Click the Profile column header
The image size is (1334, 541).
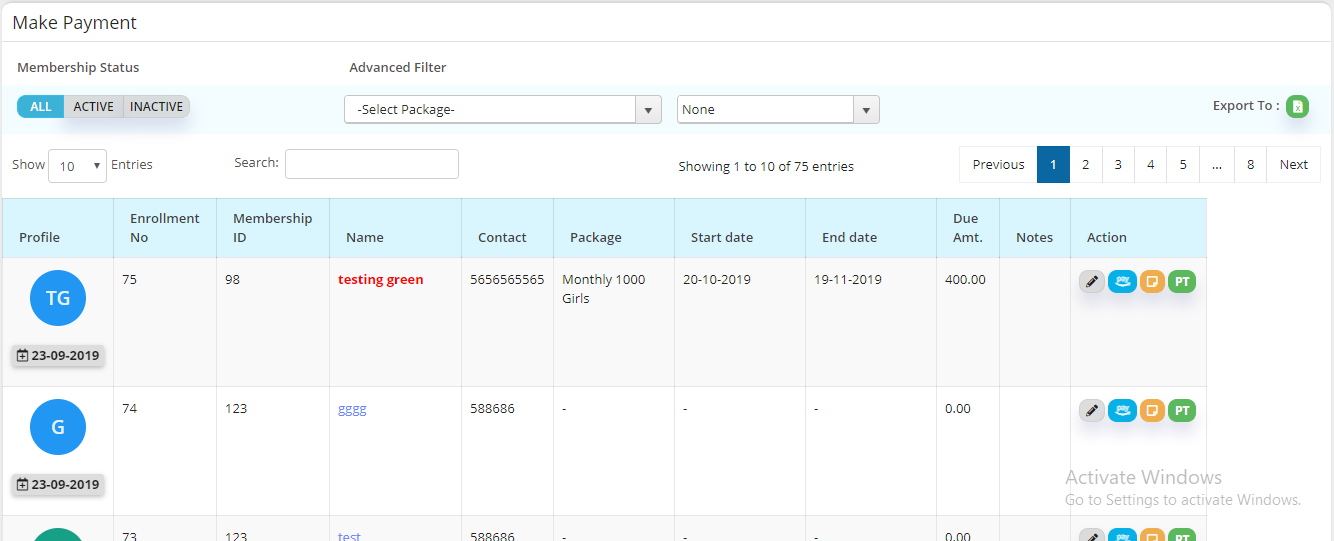[x=58, y=228]
